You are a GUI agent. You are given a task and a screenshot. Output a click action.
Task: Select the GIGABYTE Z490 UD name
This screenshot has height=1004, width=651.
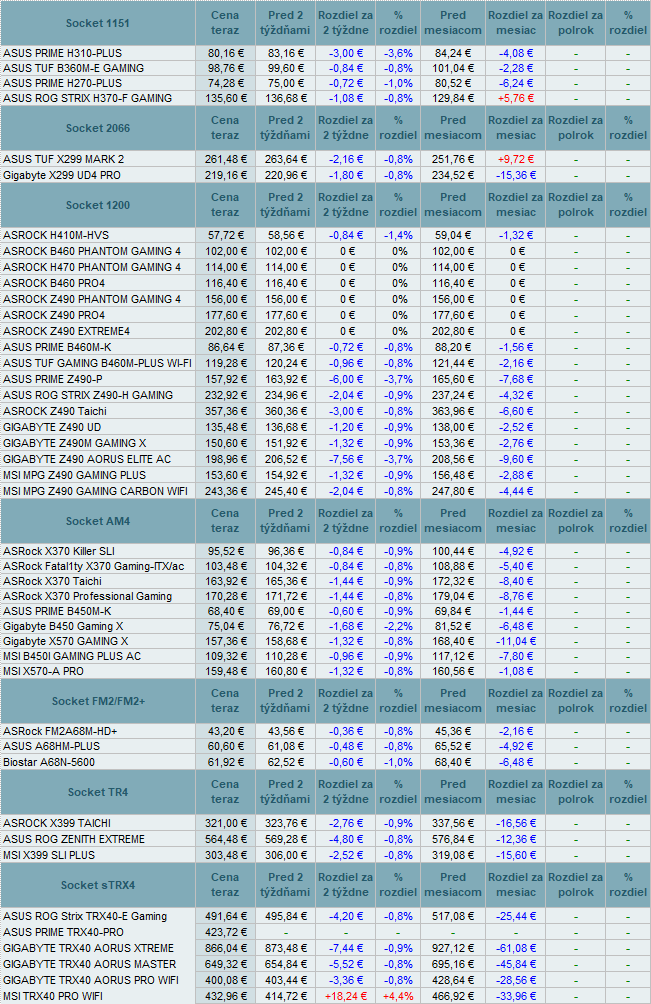[x=52, y=427]
